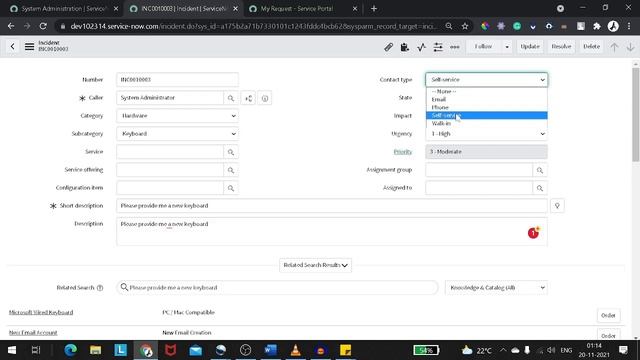Open the template bar clipboard icon
The image size is (640, 360).
click(x=404, y=47)
